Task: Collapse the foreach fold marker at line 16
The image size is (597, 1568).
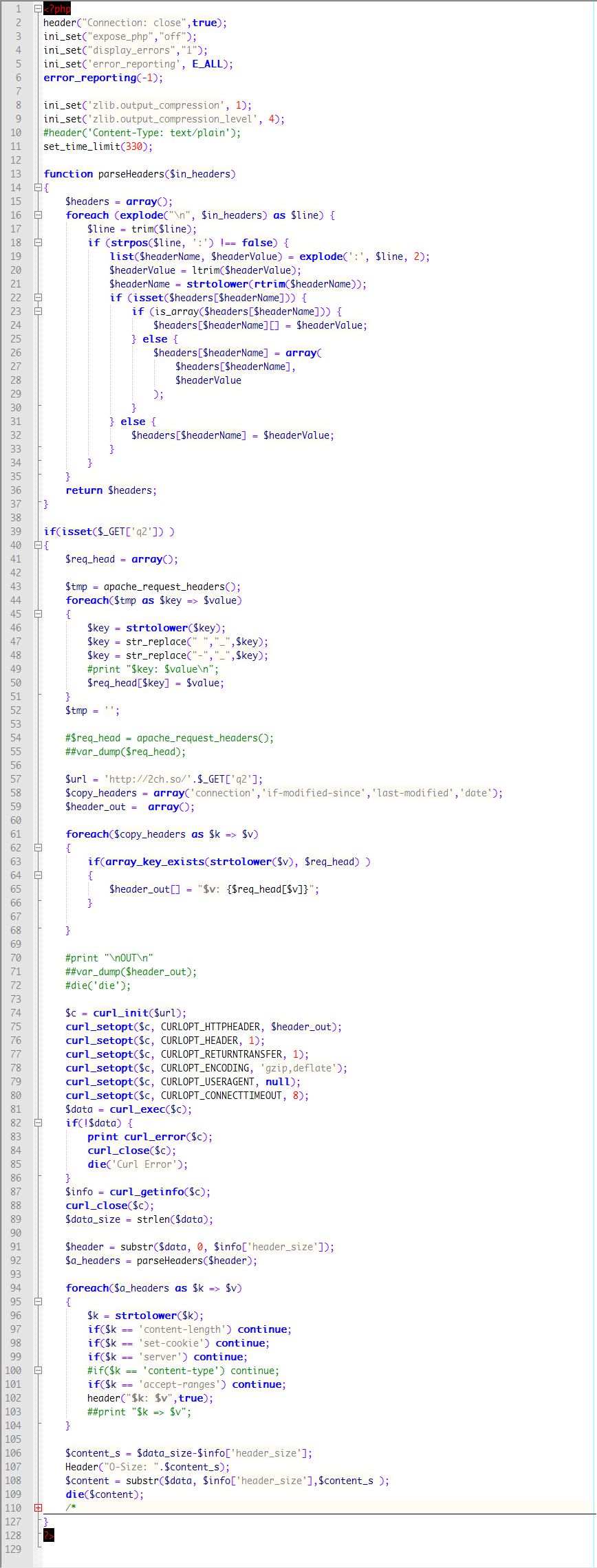Action: (38, 215)
